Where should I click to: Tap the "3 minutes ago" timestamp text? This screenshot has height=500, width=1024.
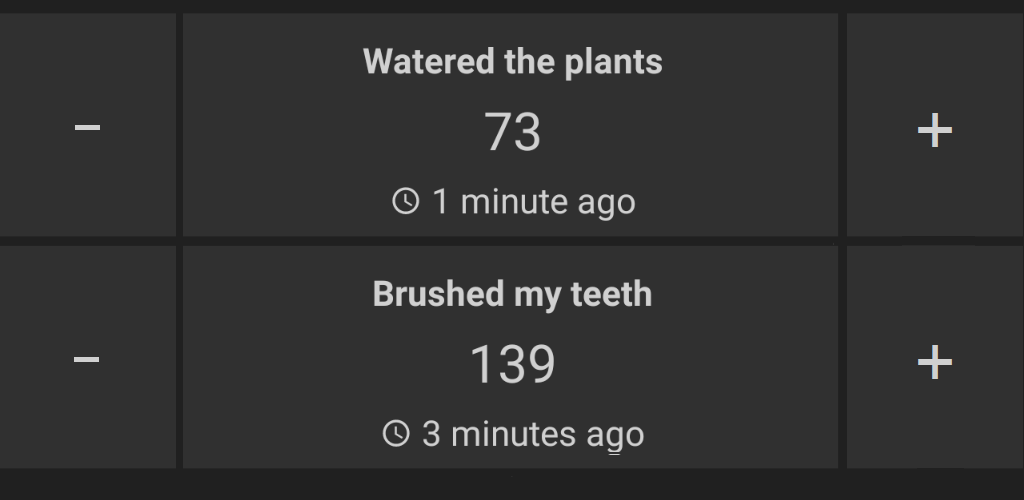click(x=532, y=434)
